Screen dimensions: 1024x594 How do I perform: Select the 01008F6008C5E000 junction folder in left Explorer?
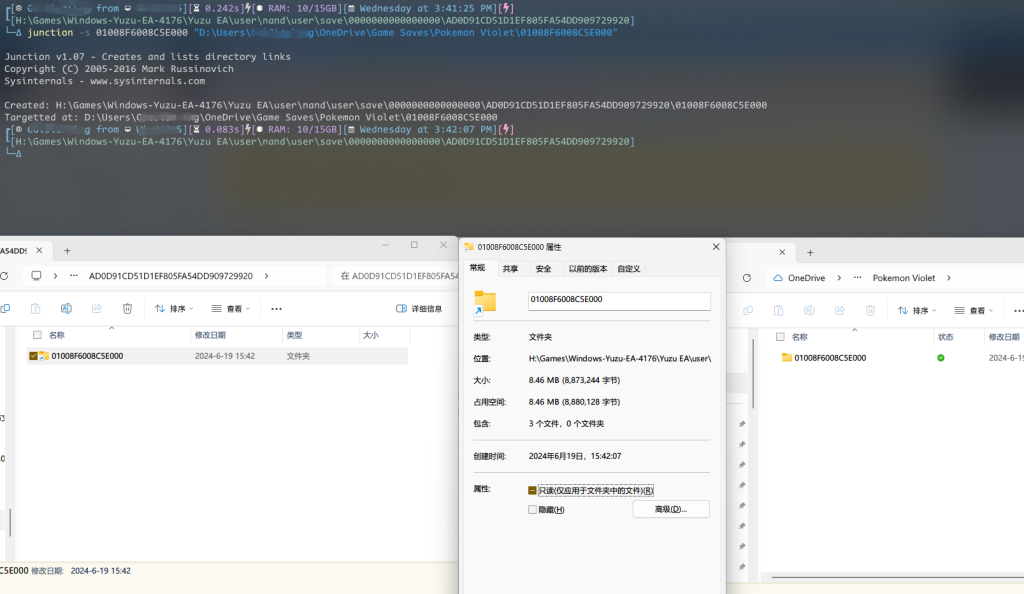[87, 356]
